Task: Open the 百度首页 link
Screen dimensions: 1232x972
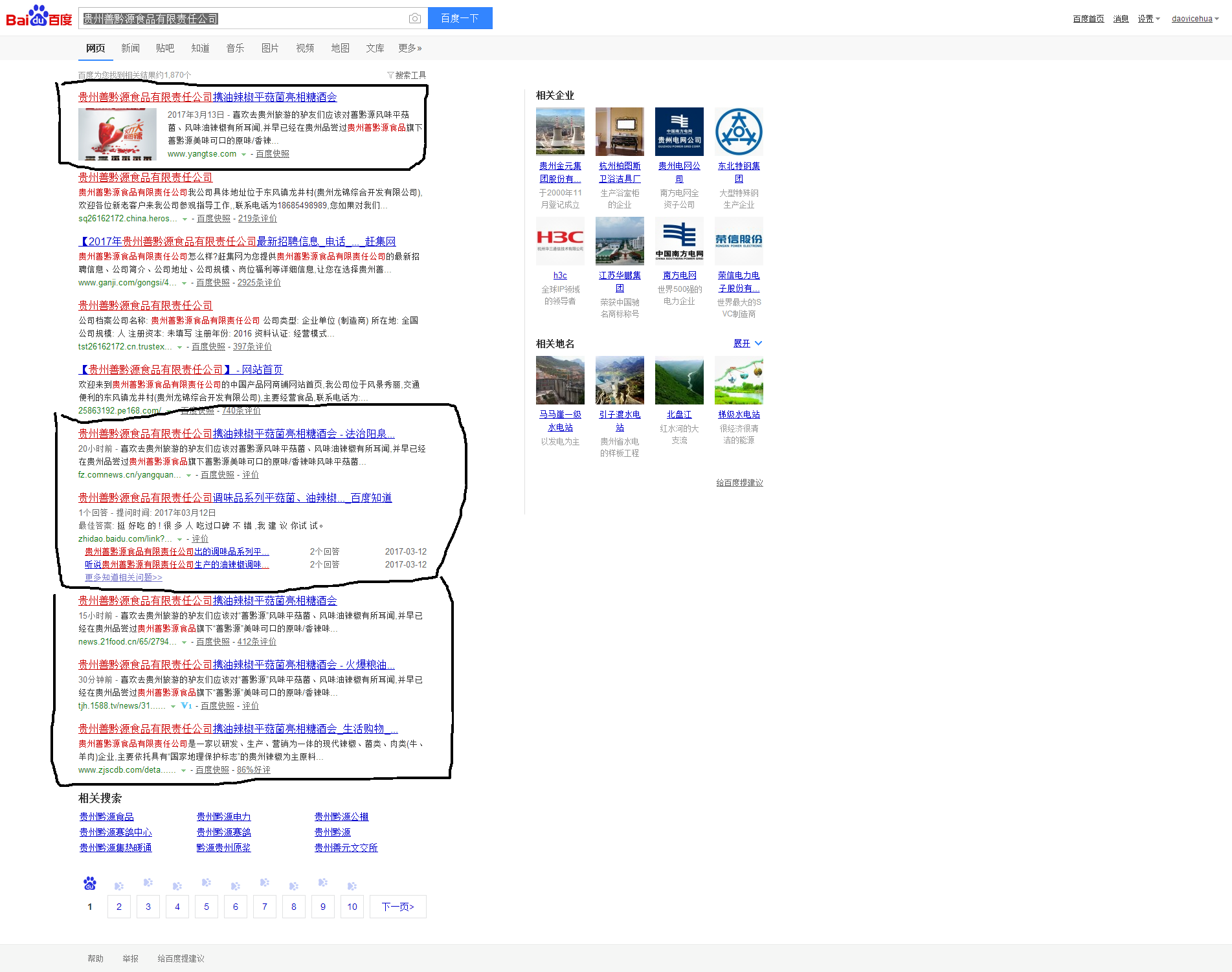Action: [1088, 19]
